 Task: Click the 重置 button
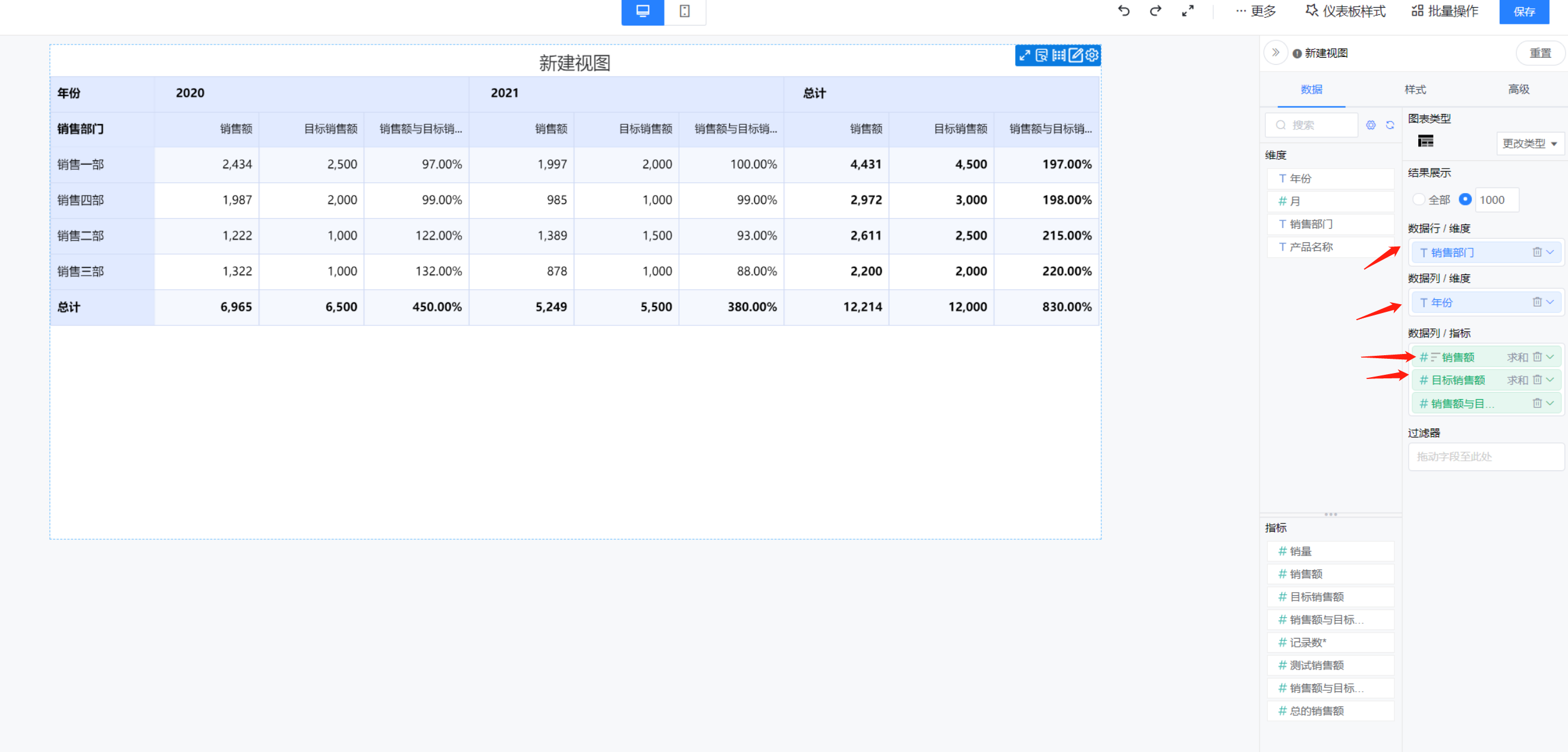point(1540,53)
